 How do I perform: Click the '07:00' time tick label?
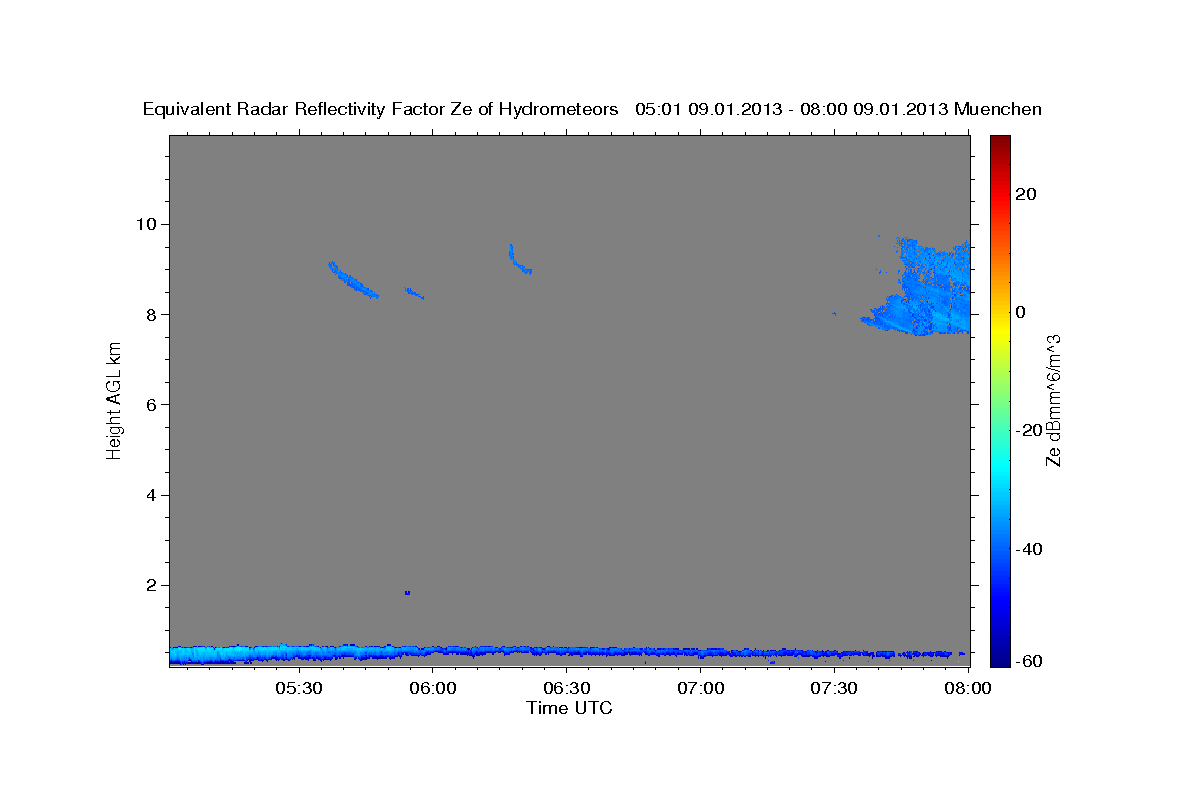pyautogui.click(x=701, y=689)
